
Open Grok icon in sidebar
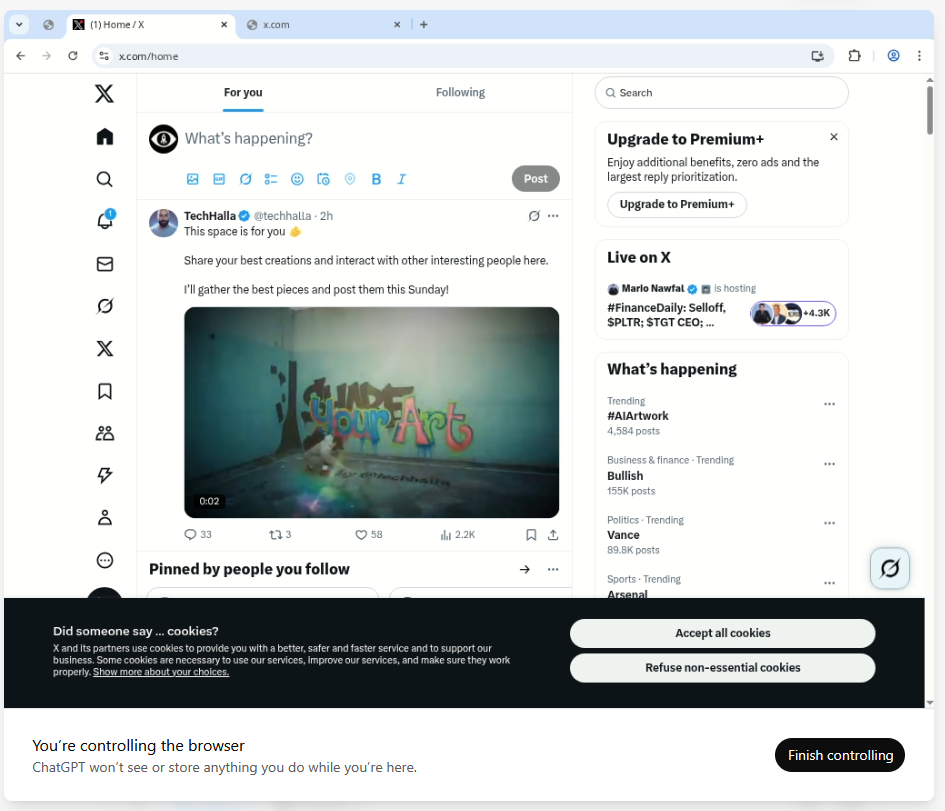[105, 306]
